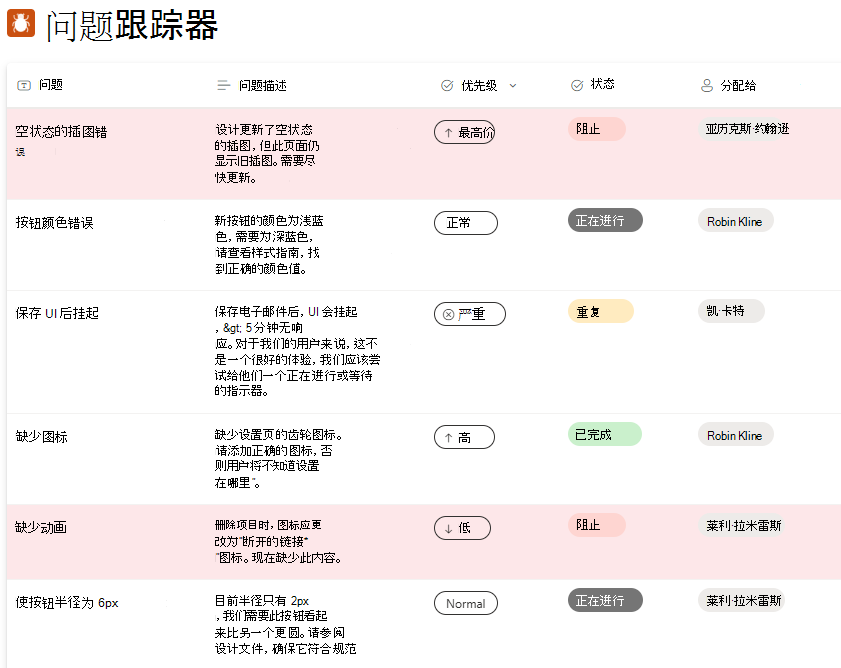Click the Robin Kline chip in 按钮颜色错误 row

click(x=735, y=221)
